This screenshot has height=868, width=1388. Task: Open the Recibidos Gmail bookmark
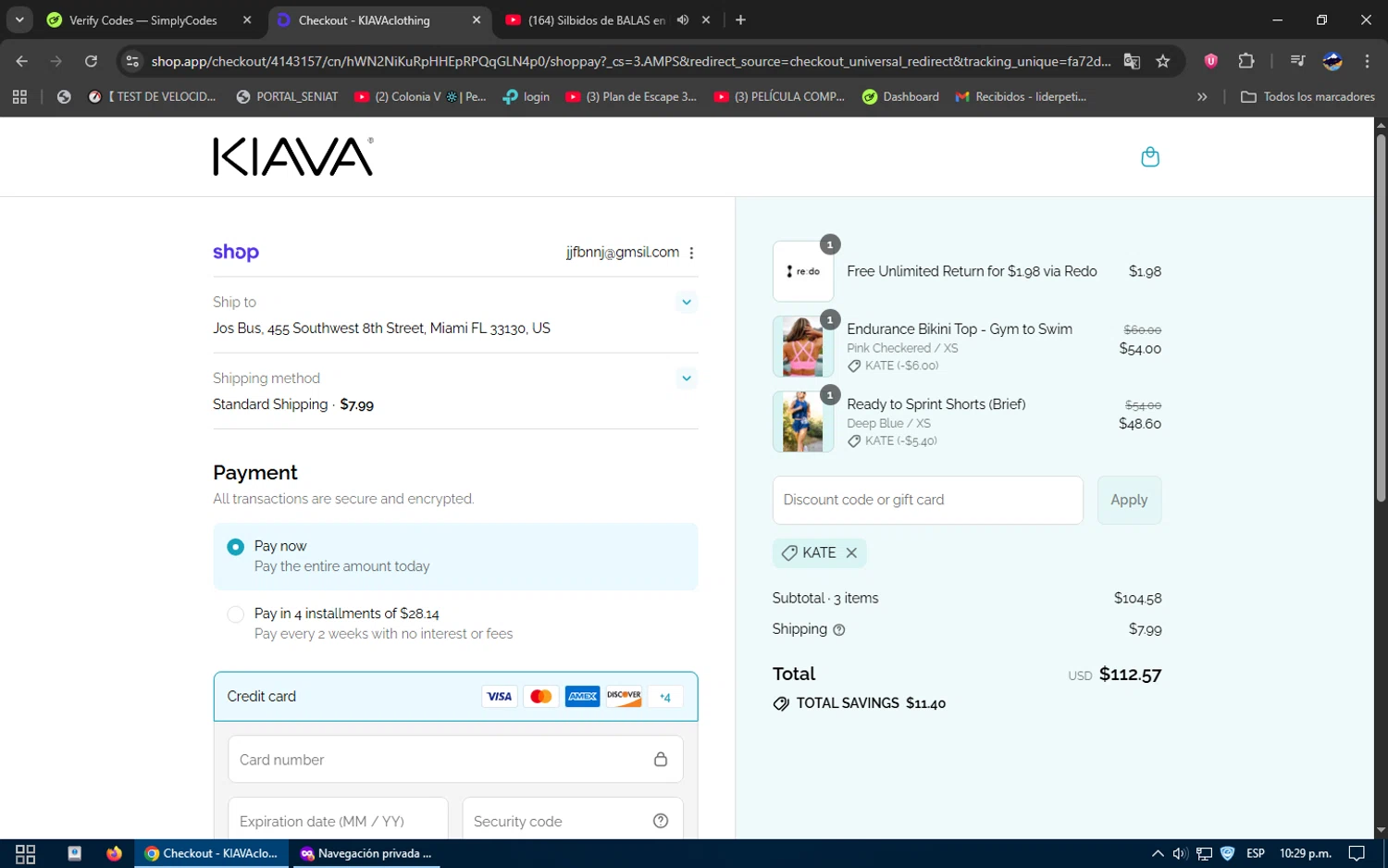(1021, 96)
